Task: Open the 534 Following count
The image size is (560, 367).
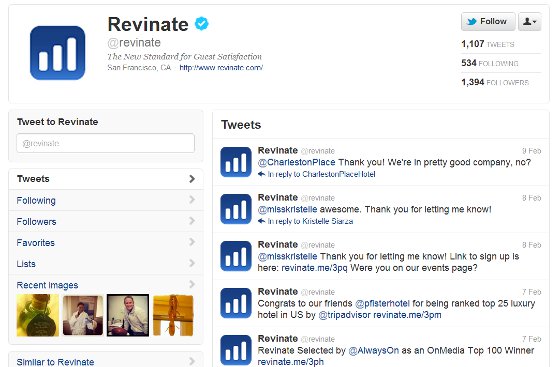Action: click(x=490, y=63)
